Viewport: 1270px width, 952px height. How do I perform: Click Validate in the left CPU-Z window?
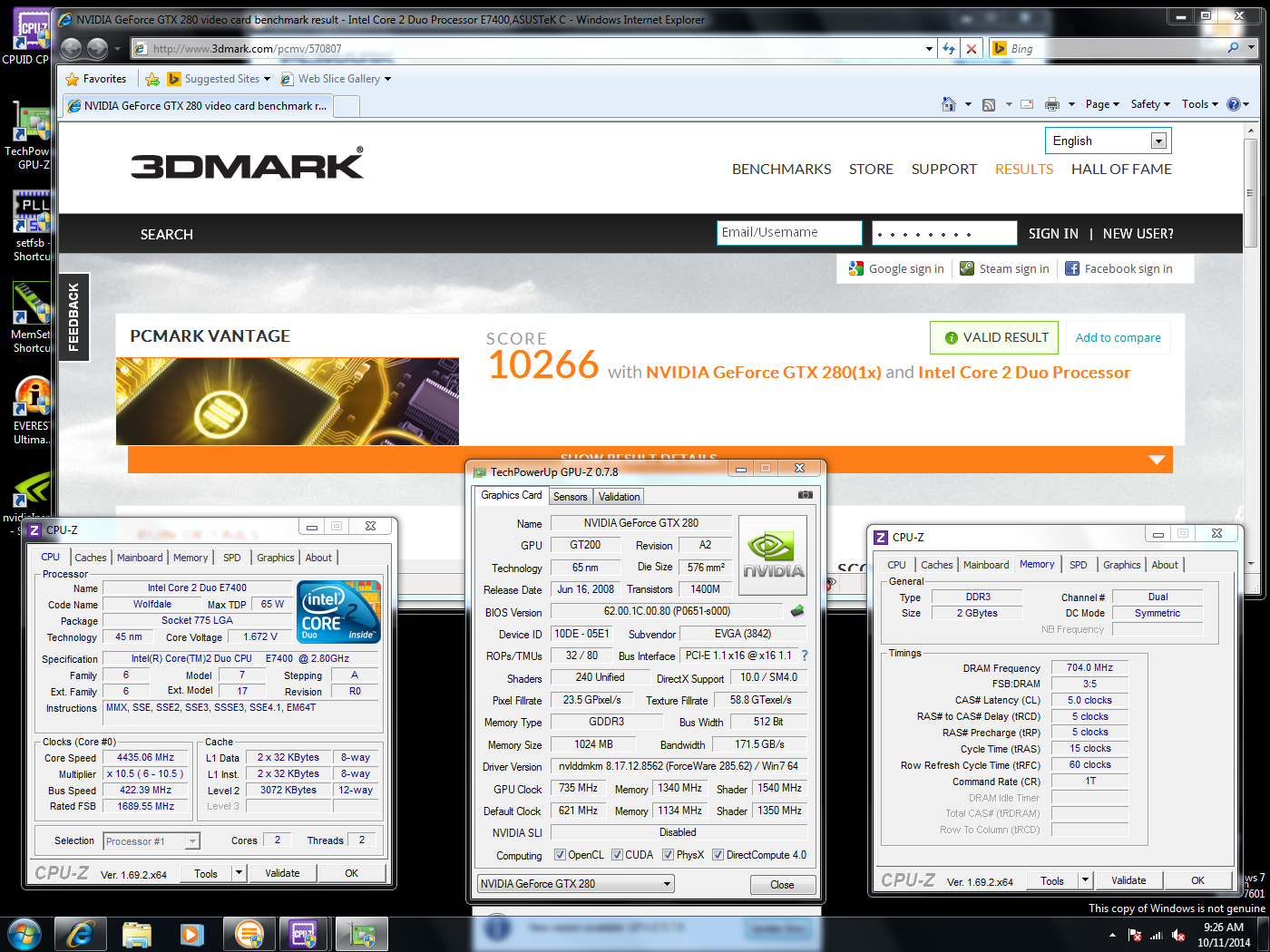[282, 873]
